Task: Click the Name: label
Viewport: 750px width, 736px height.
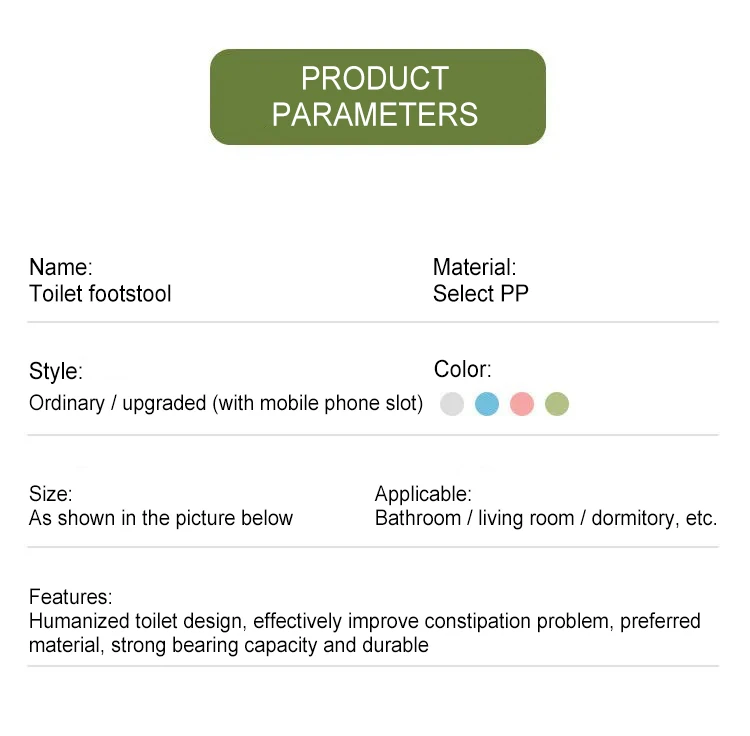Action: 61,267
